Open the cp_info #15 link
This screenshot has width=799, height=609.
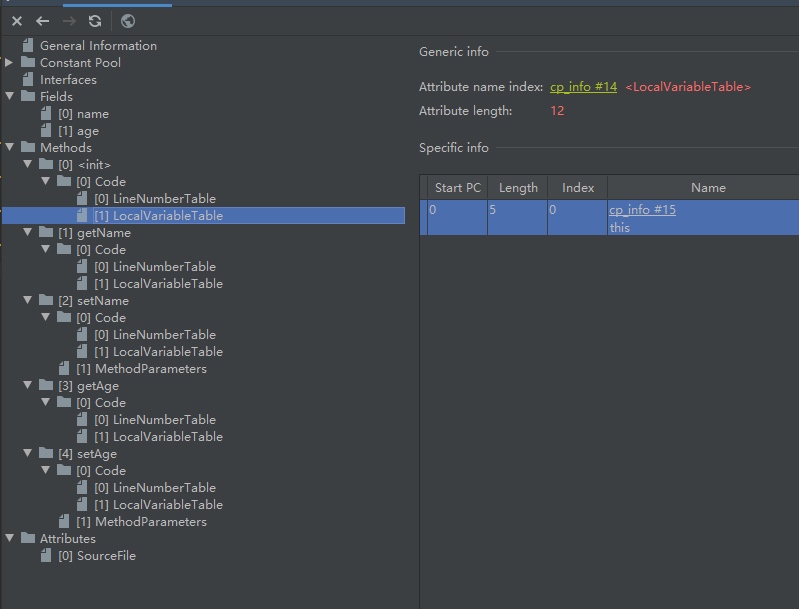[642, 210]
